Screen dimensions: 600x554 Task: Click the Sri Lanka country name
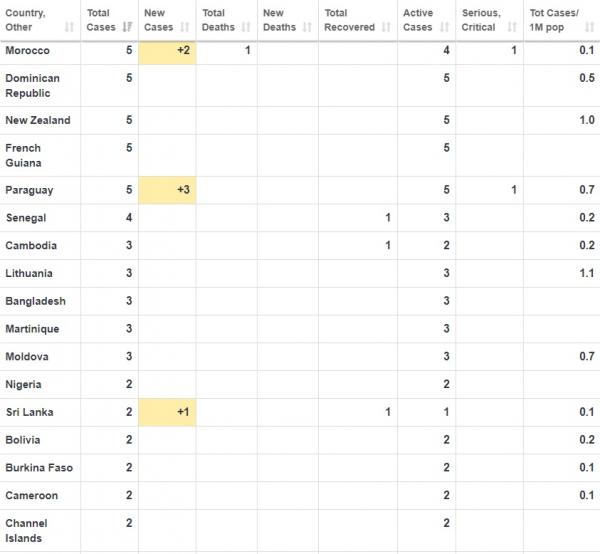[x=29, y=412]
